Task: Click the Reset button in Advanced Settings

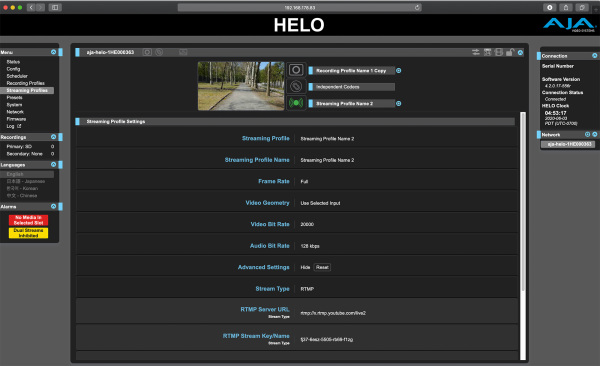Action: point(322,267)
